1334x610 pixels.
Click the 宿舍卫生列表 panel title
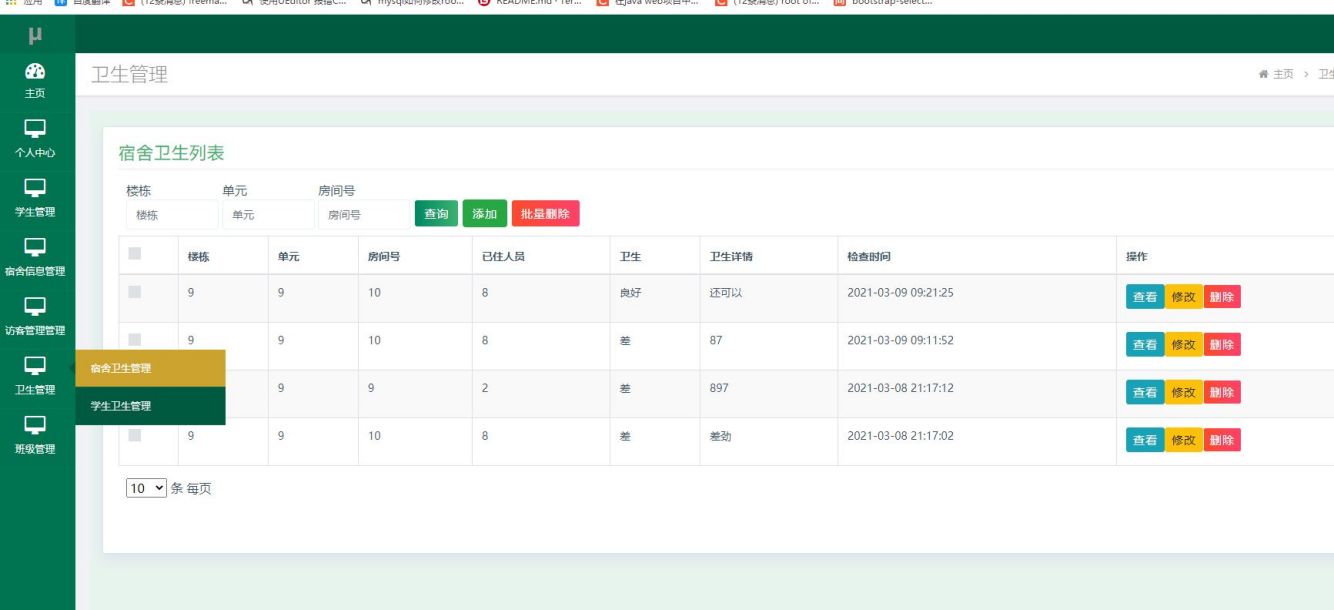point(171,153)
